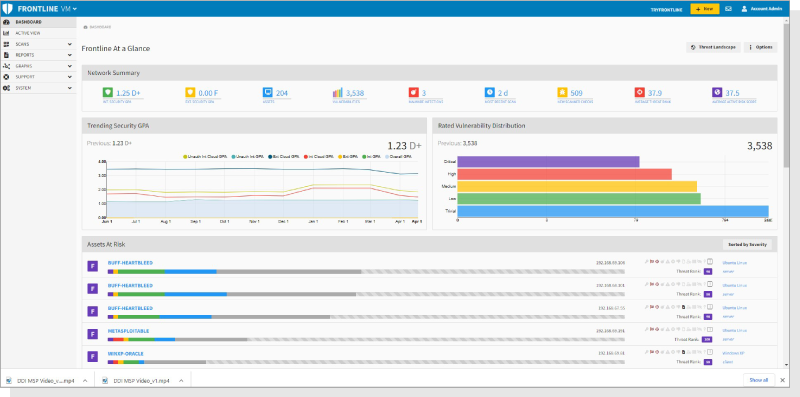Click the Account Admin user icon

[x=744, y=9]
